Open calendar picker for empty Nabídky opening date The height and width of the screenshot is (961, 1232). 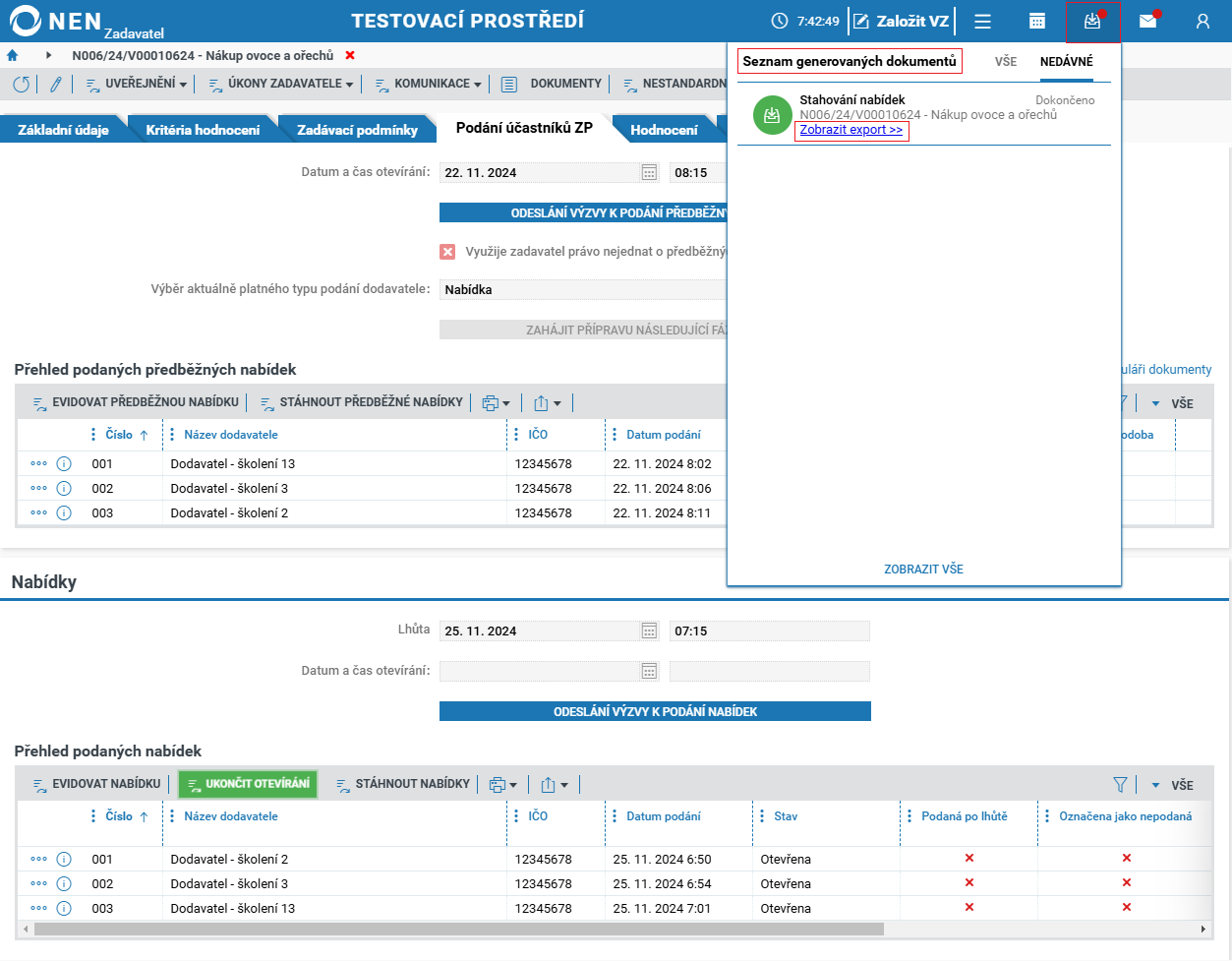coord(649,671)
